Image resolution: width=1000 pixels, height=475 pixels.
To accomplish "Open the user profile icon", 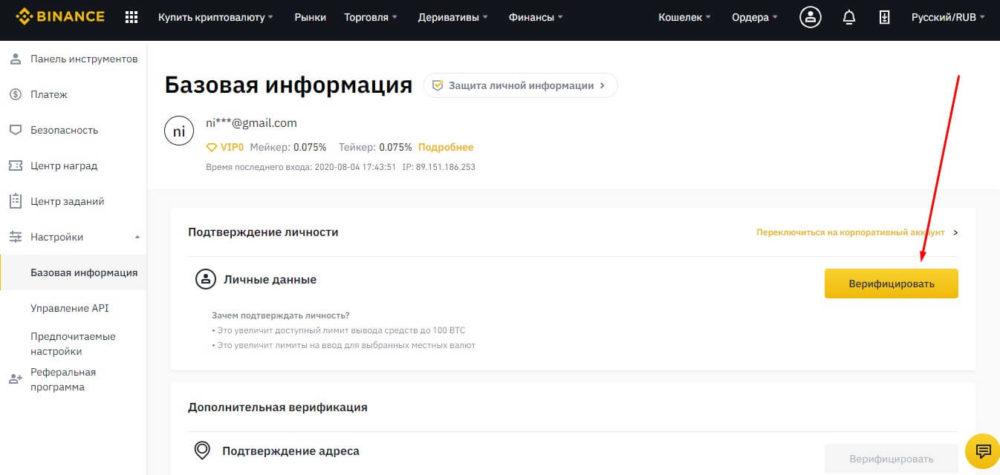I will click(811, 17).
